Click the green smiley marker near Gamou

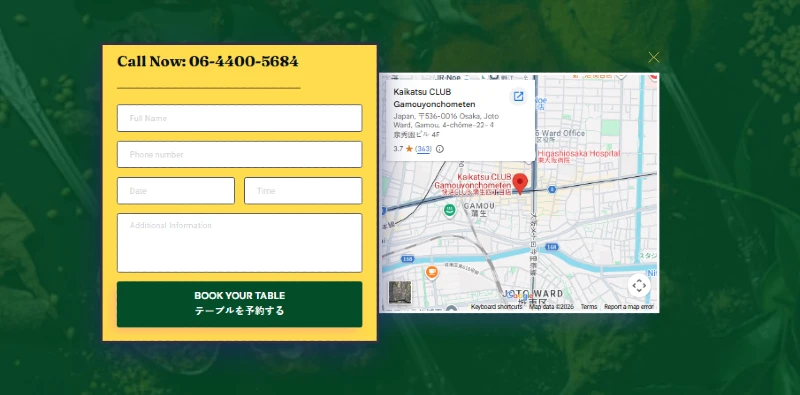449,210
